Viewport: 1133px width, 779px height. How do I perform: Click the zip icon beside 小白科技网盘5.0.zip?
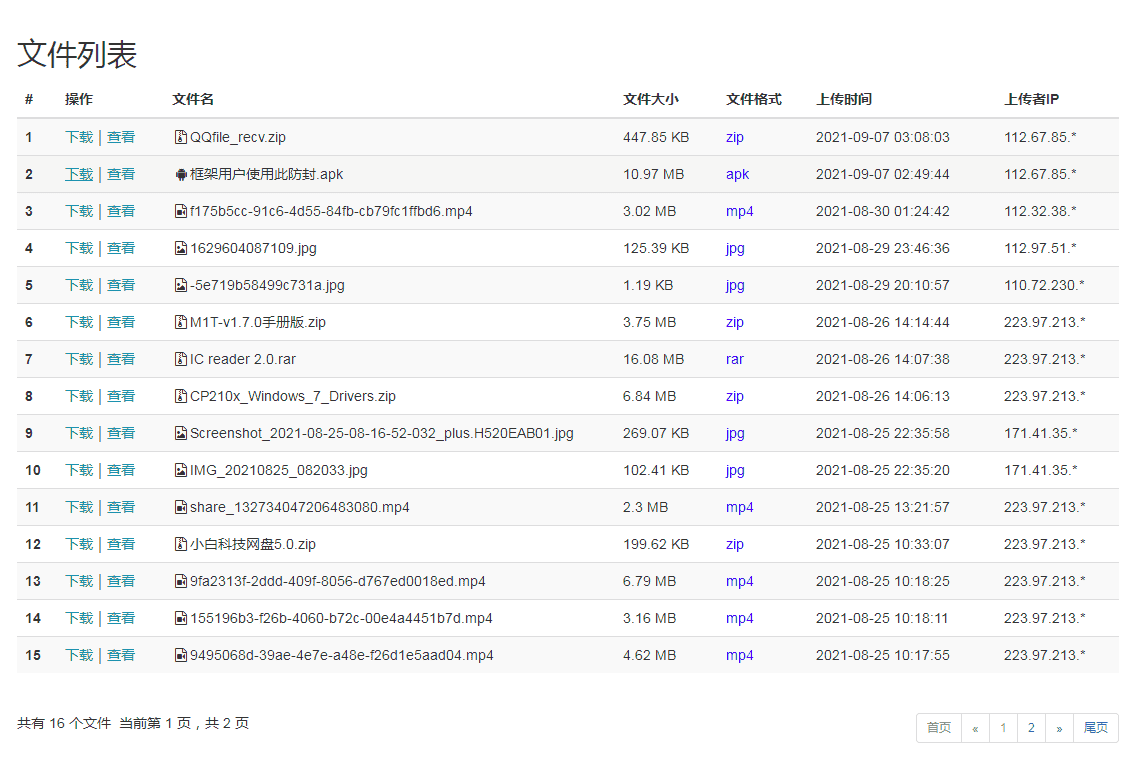[181, 544]
